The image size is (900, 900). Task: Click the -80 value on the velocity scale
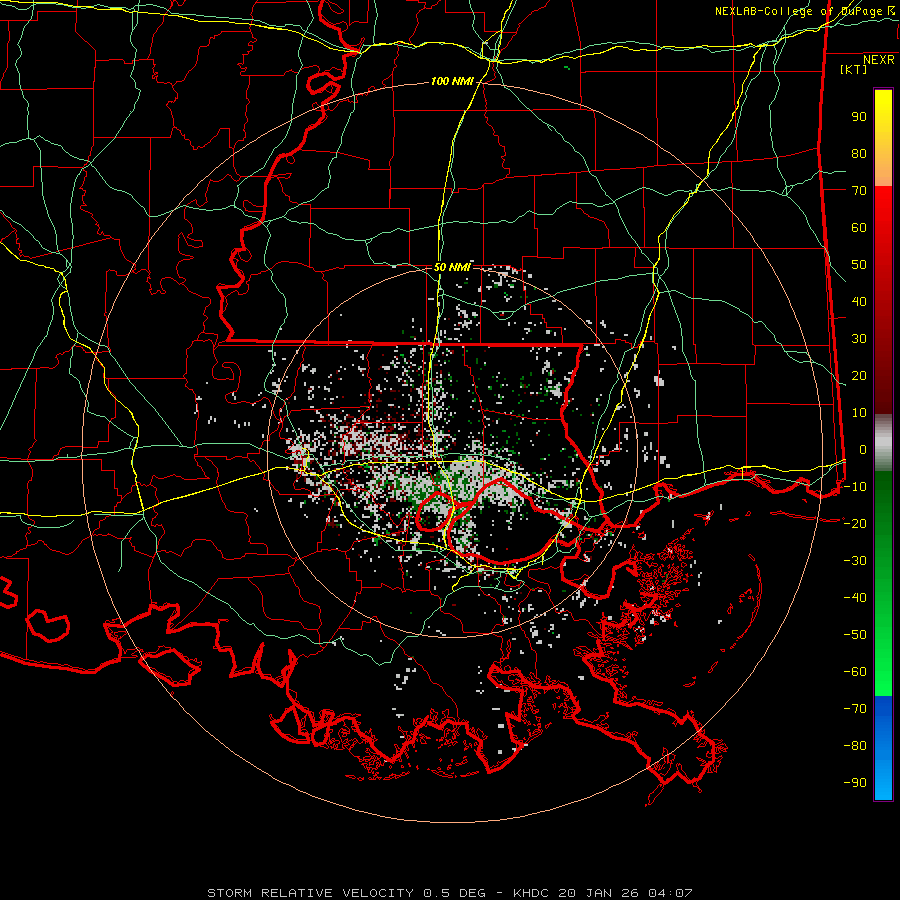855,746
